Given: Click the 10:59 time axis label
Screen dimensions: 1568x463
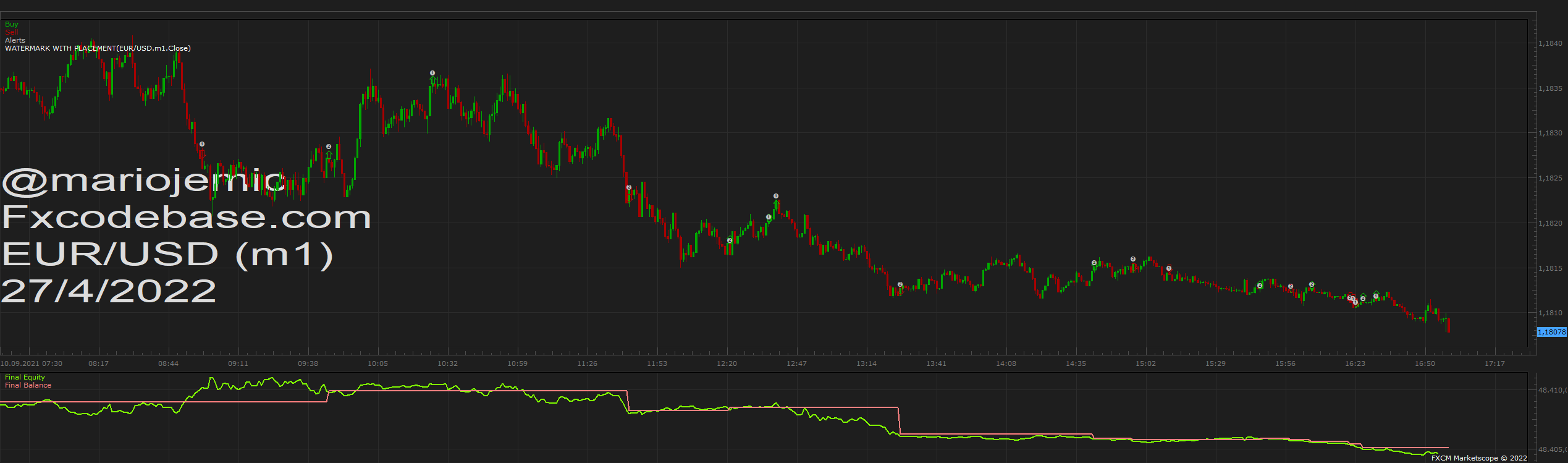Looking at the screenshot, I should click(x=517, y=363).
